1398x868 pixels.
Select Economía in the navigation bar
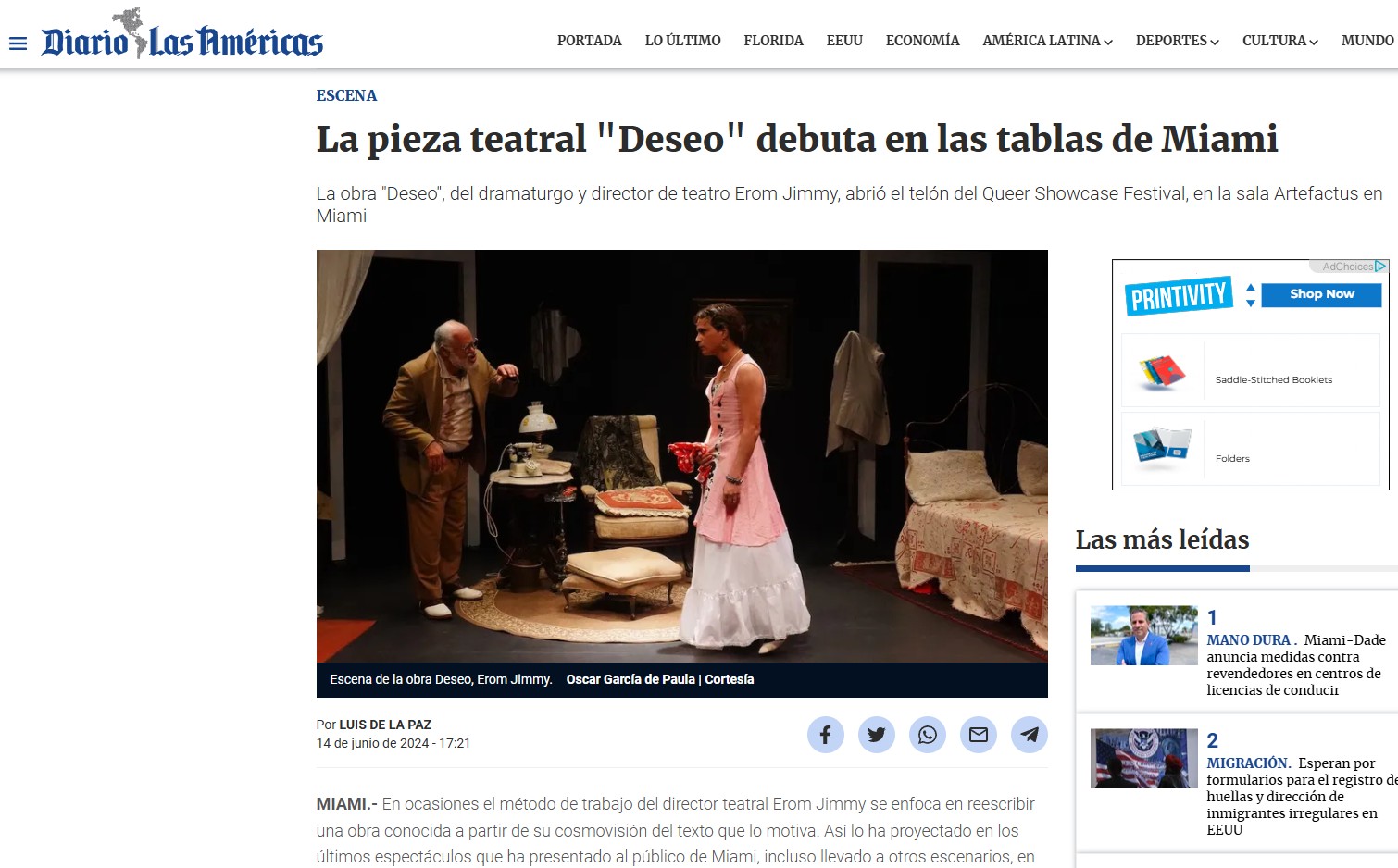922,41
